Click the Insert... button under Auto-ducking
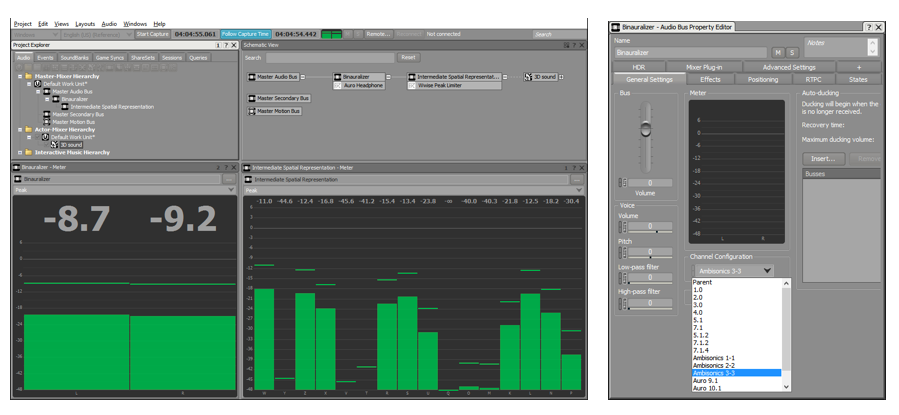899x415 pixels. pos(823,158)
